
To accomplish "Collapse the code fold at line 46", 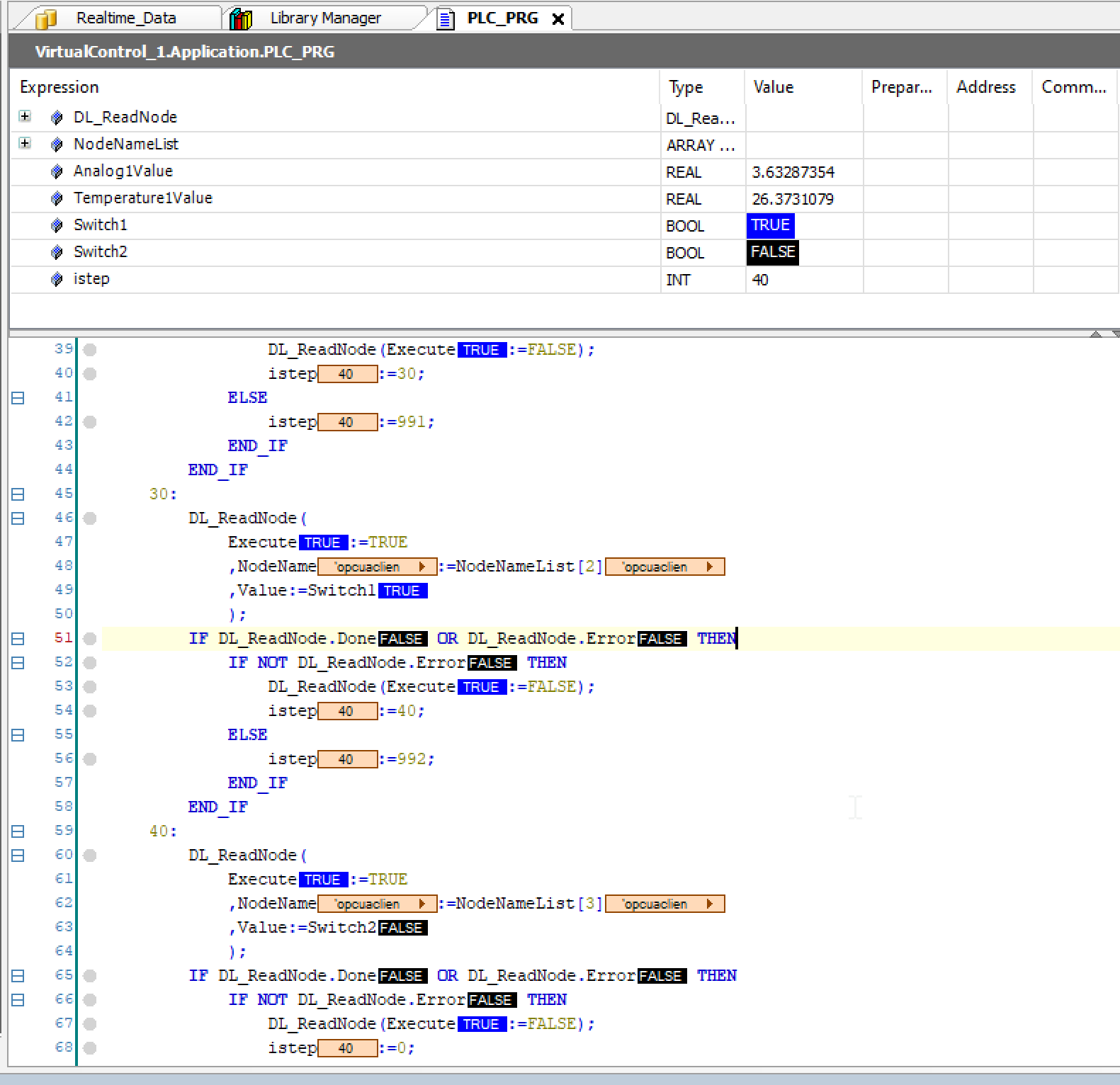I will pos(18,518).
